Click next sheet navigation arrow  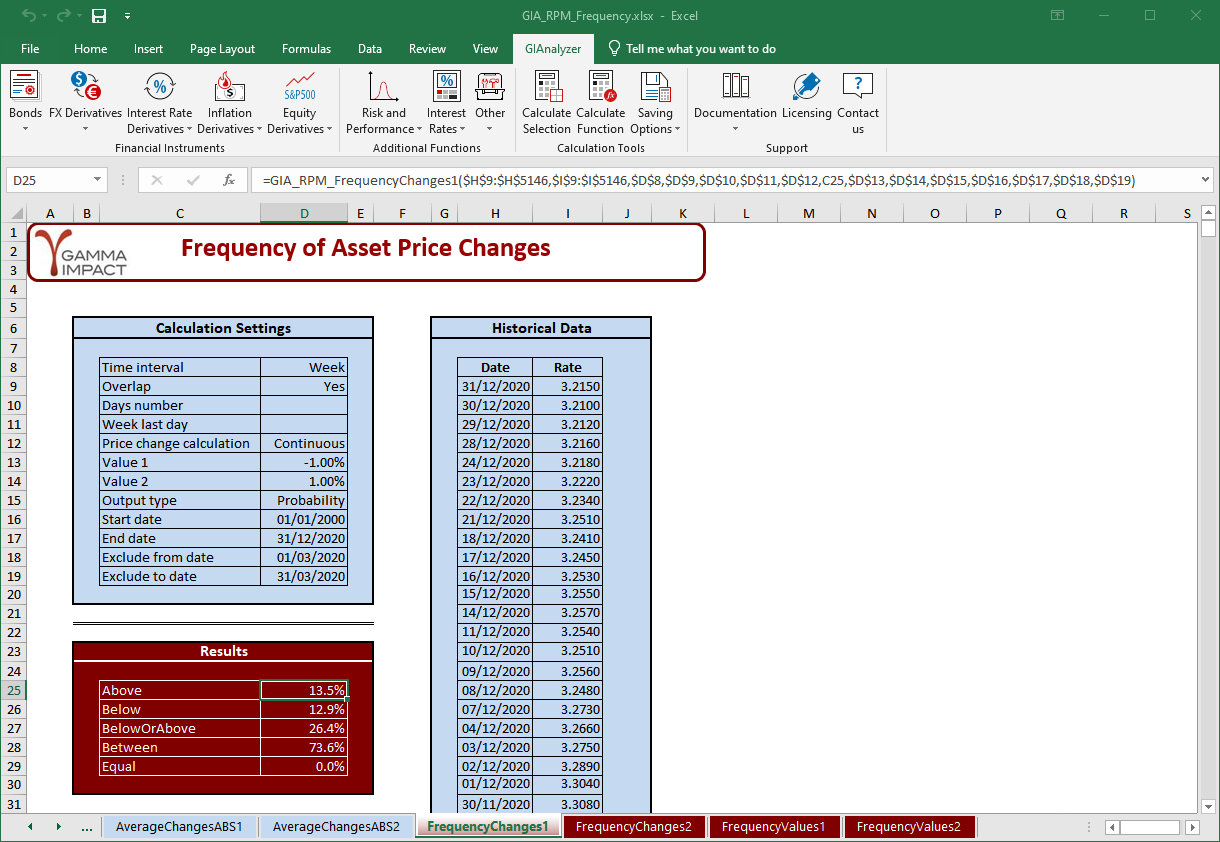58,827
